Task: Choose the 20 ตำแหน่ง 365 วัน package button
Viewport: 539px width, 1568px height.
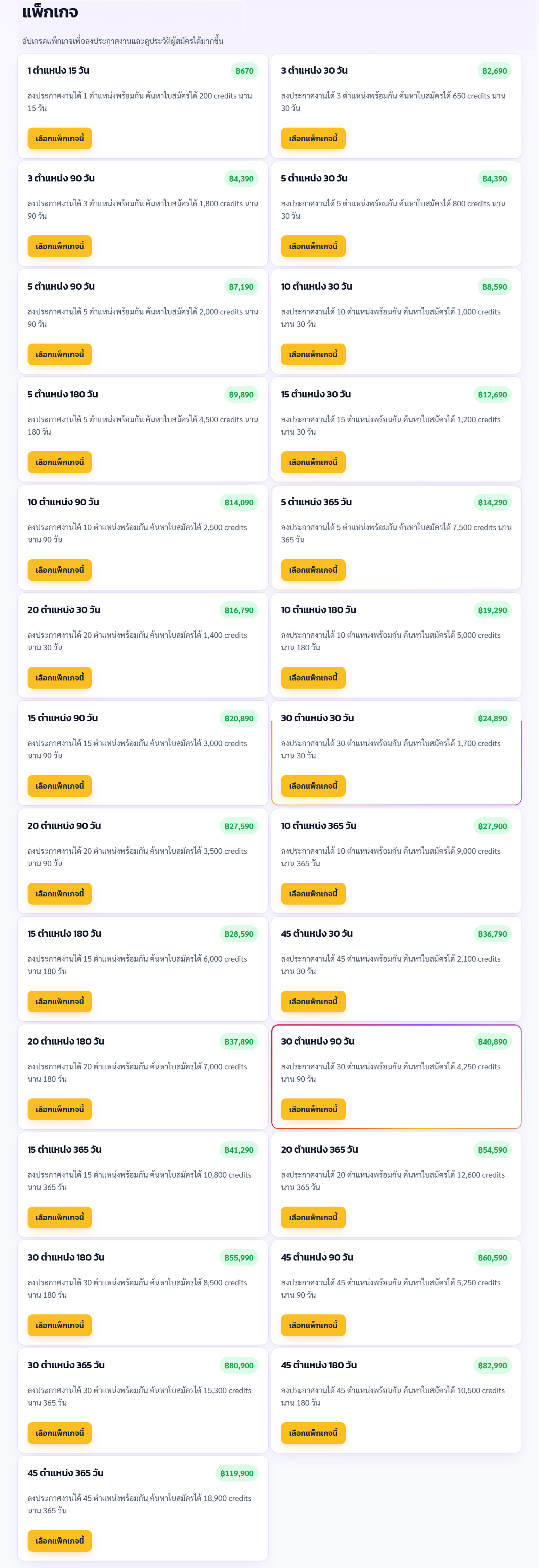Action: click(x=313, y=1217)
